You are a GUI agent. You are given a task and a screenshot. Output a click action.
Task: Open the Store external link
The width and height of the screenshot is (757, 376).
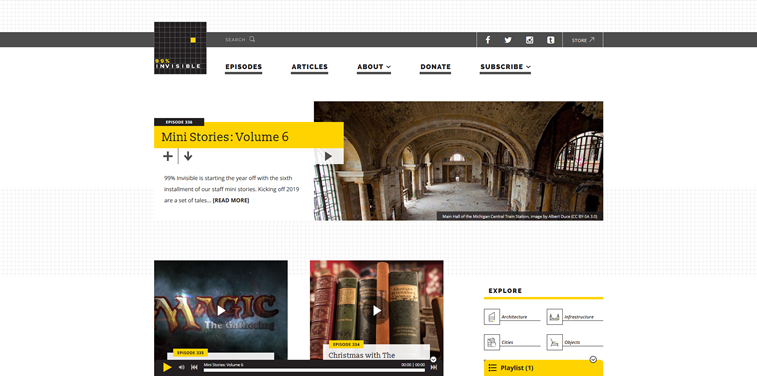point(583,40)
